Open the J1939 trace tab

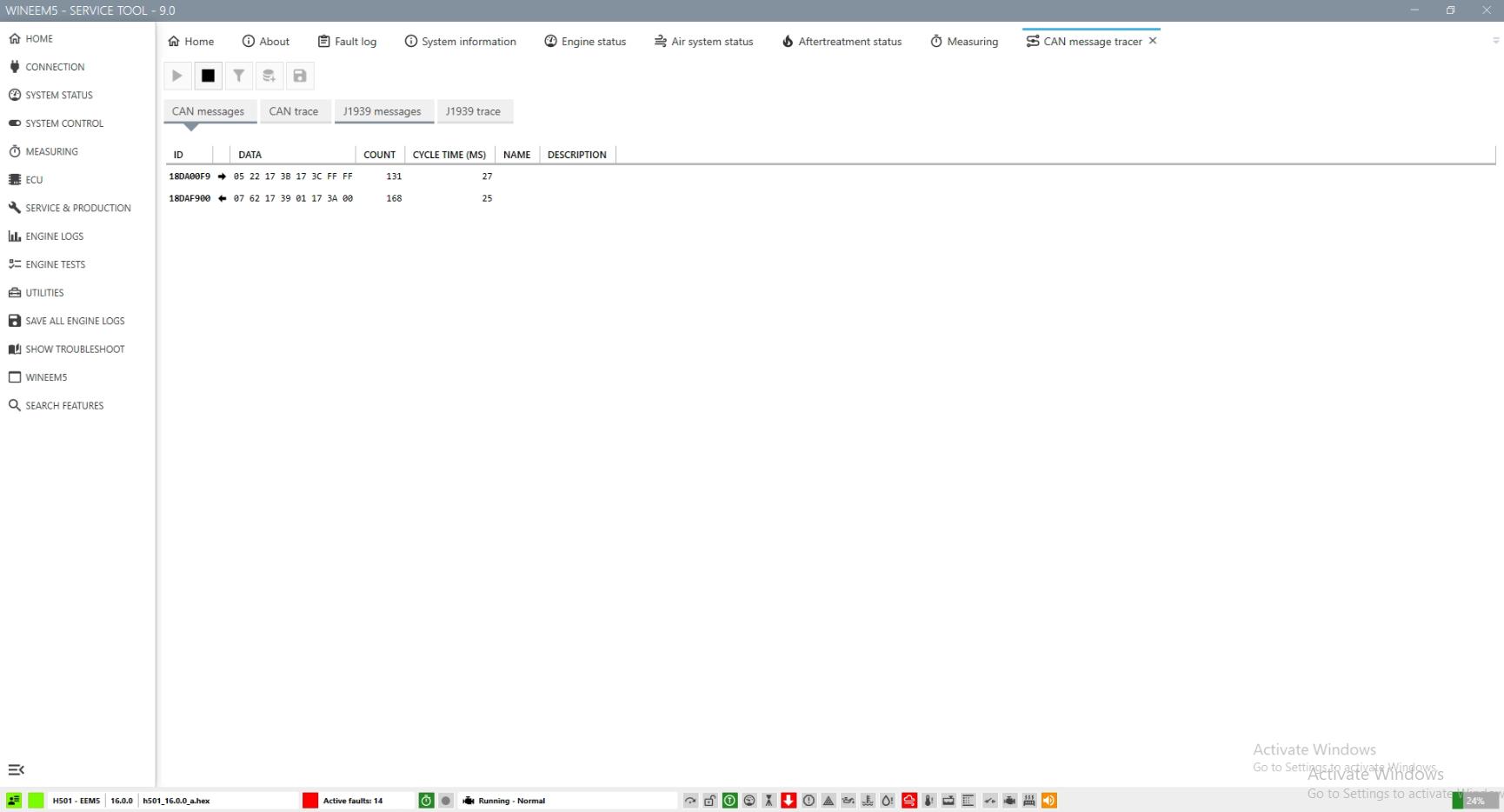473,111
